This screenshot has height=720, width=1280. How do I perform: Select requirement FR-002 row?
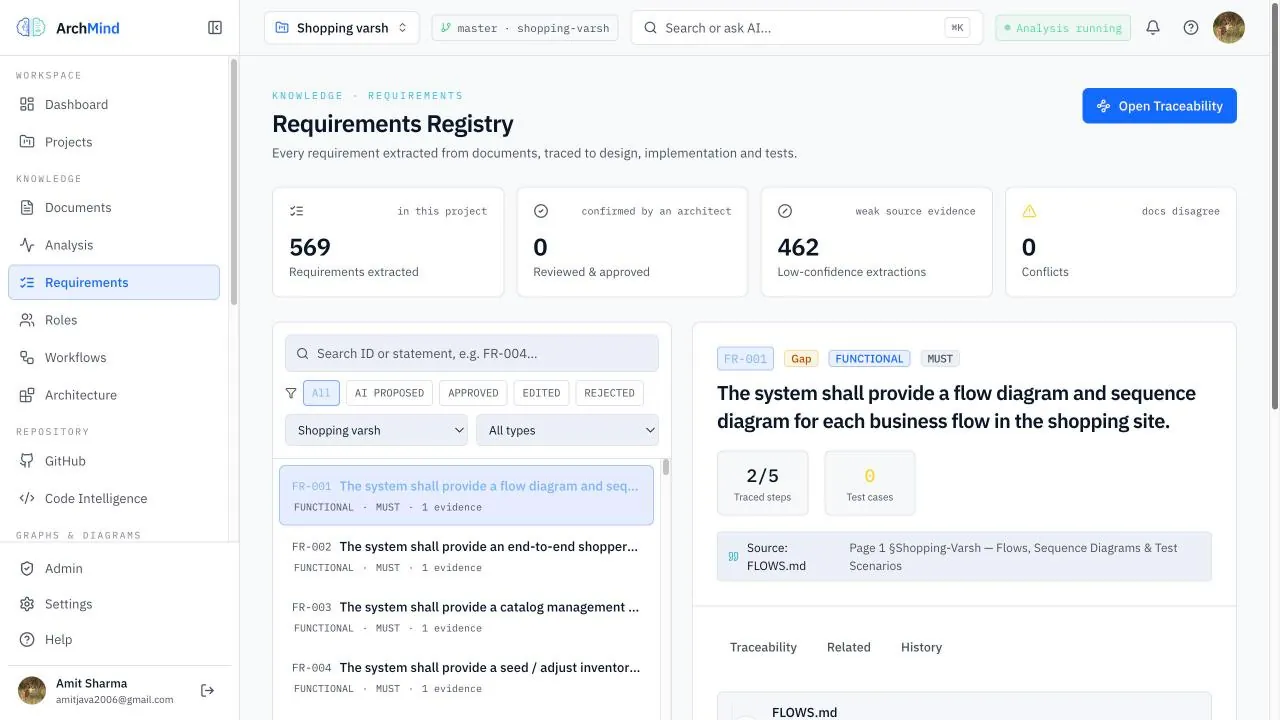tap(466, 556)
